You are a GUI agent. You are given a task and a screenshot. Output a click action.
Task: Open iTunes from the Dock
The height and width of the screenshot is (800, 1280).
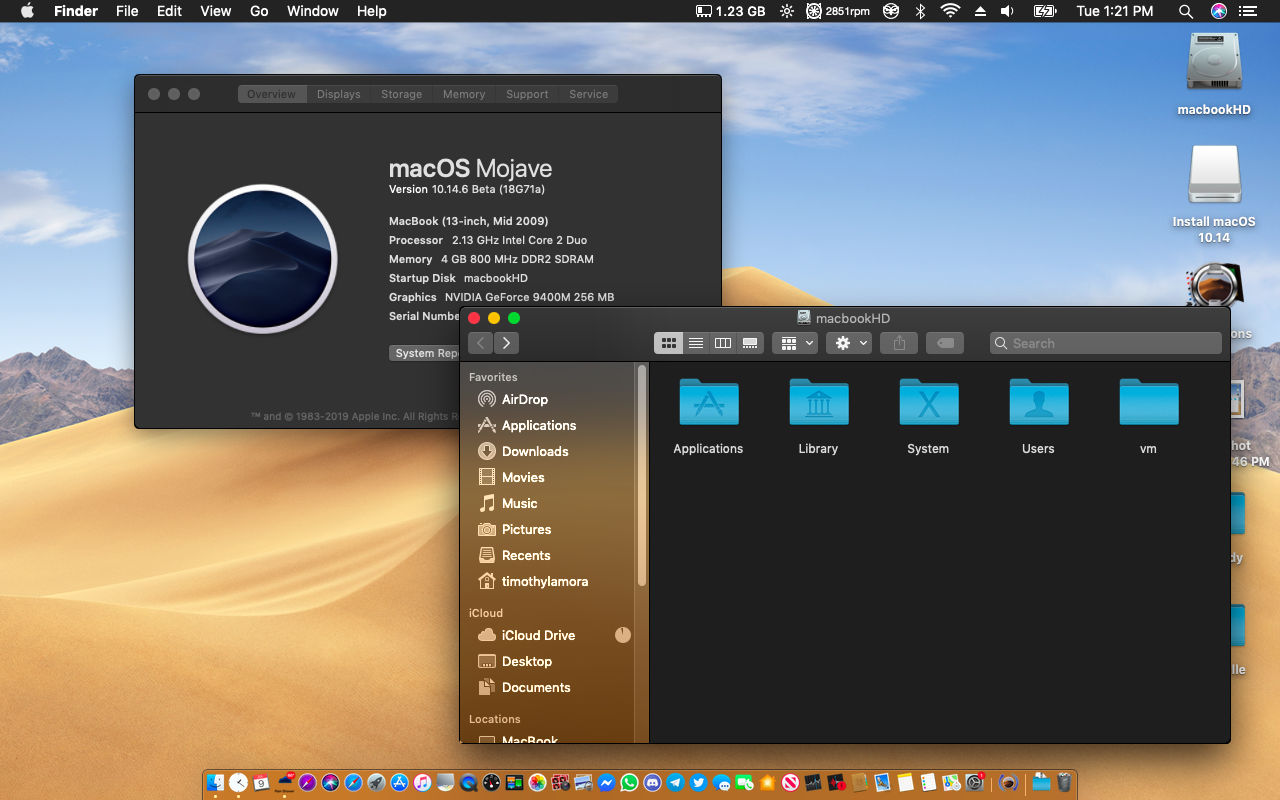(x=422, y=782)
